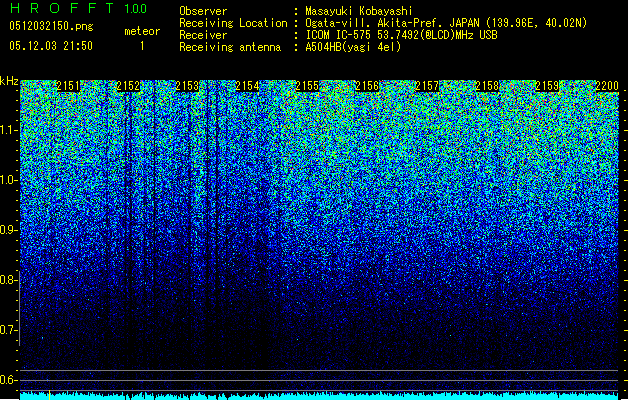Click the 0.8 frequency axis label

[9, 280]
